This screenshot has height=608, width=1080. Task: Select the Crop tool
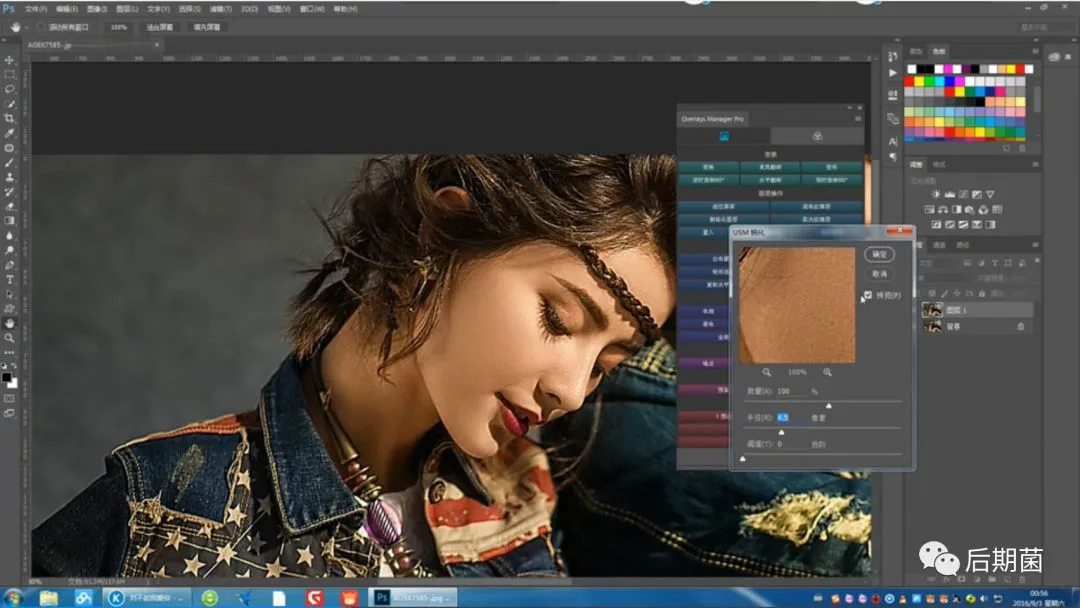(9, 118)
